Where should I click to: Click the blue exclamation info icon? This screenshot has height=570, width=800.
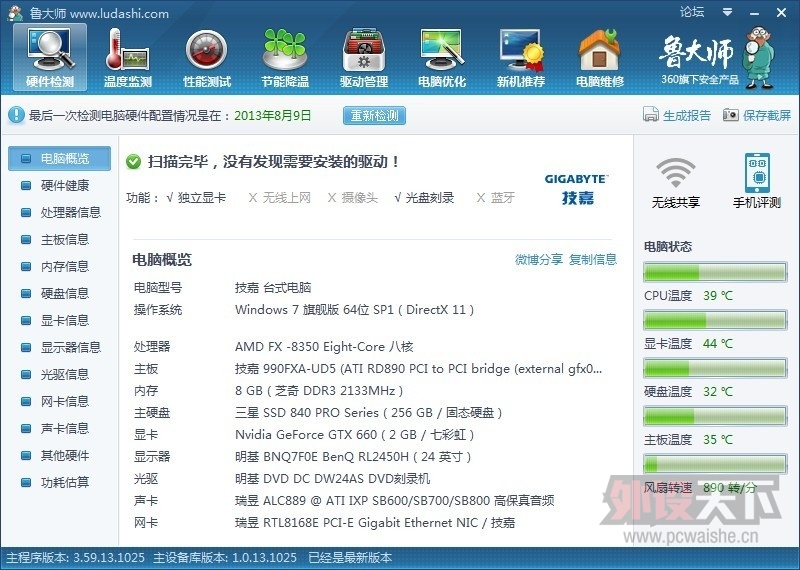tap(16, 115)
